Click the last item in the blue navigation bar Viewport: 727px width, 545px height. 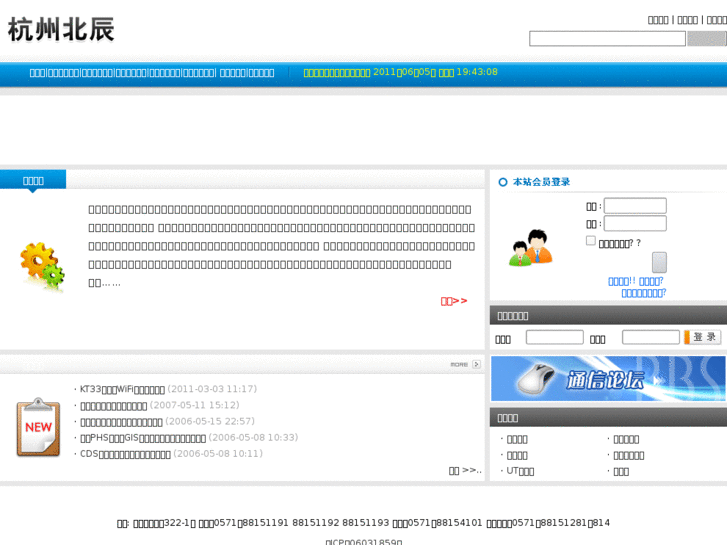tap(262, 73)
